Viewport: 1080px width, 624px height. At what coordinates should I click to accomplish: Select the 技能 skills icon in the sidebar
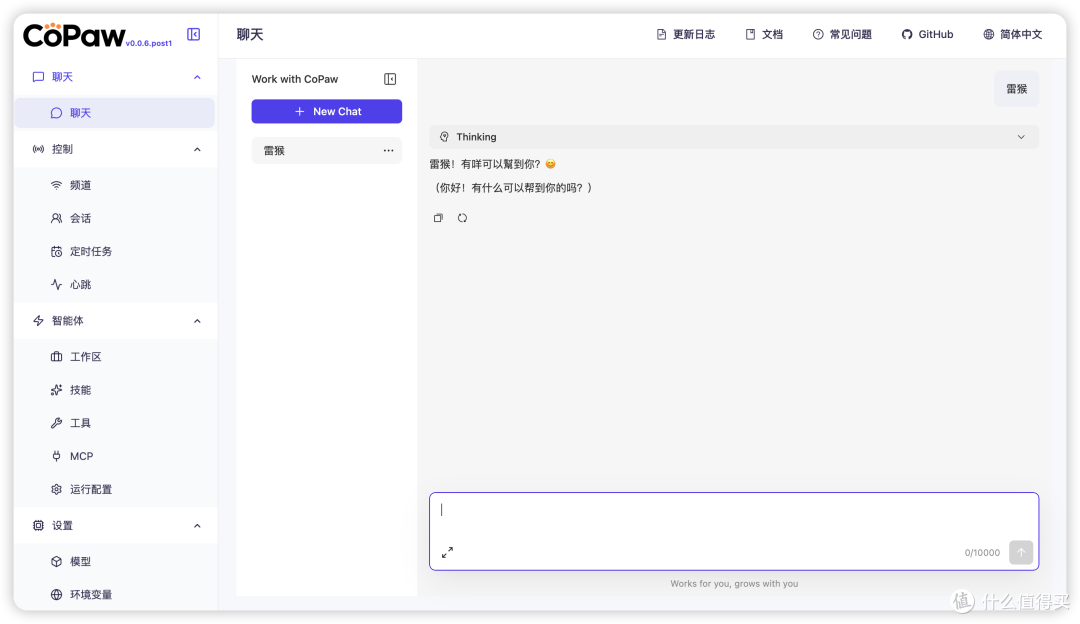click(x=58, y=389)
